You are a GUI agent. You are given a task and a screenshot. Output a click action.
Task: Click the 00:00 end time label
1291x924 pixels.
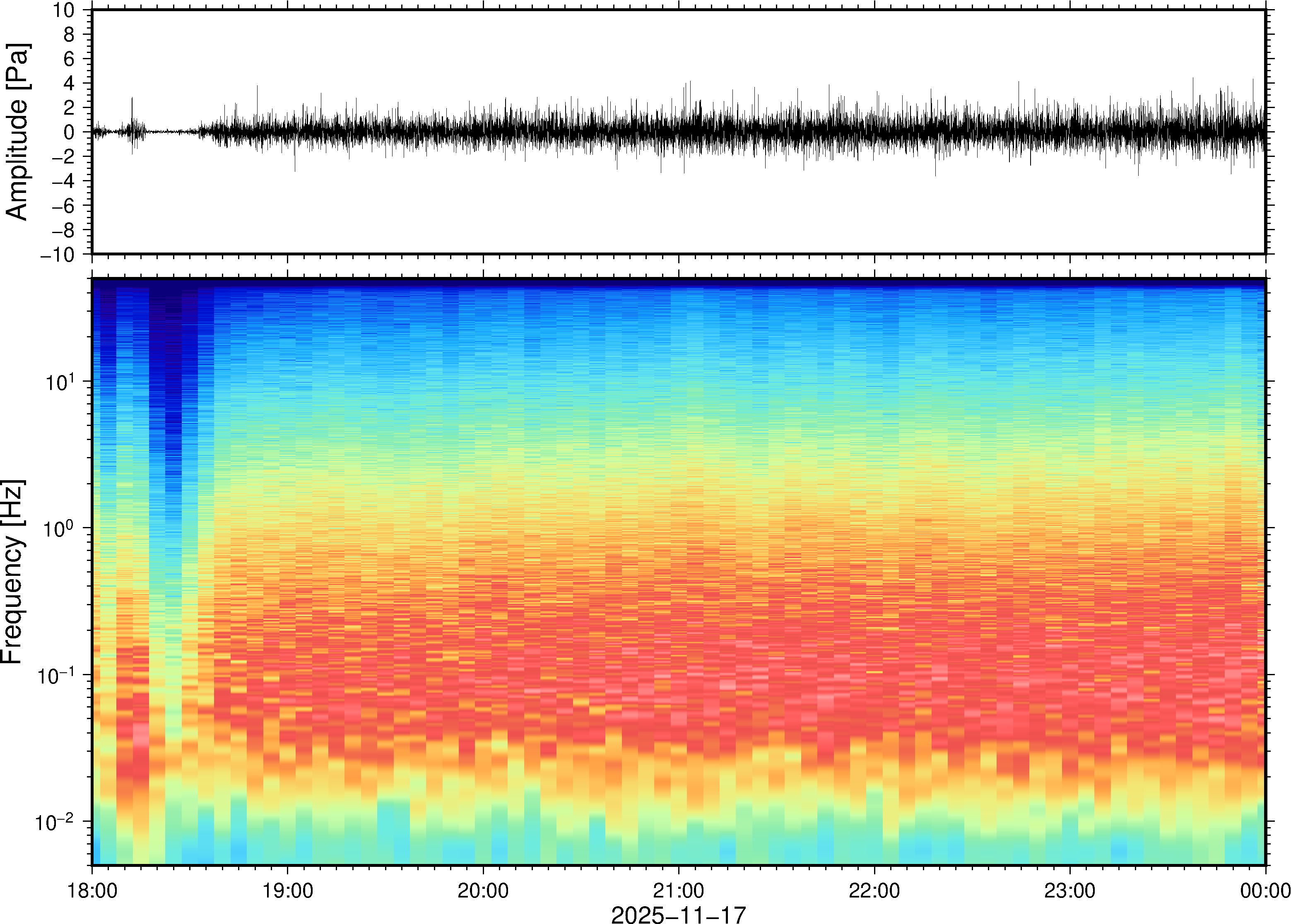coord(1265,890)
